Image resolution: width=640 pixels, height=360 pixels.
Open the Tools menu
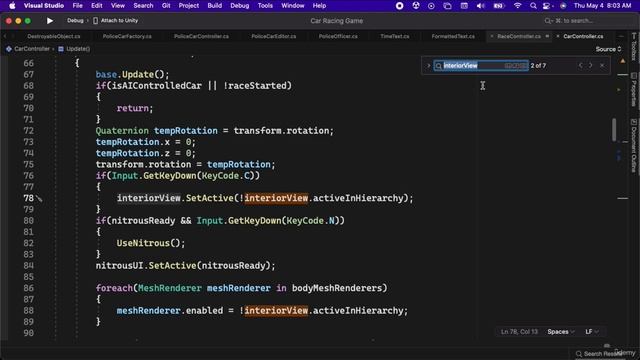coord(265,6)
